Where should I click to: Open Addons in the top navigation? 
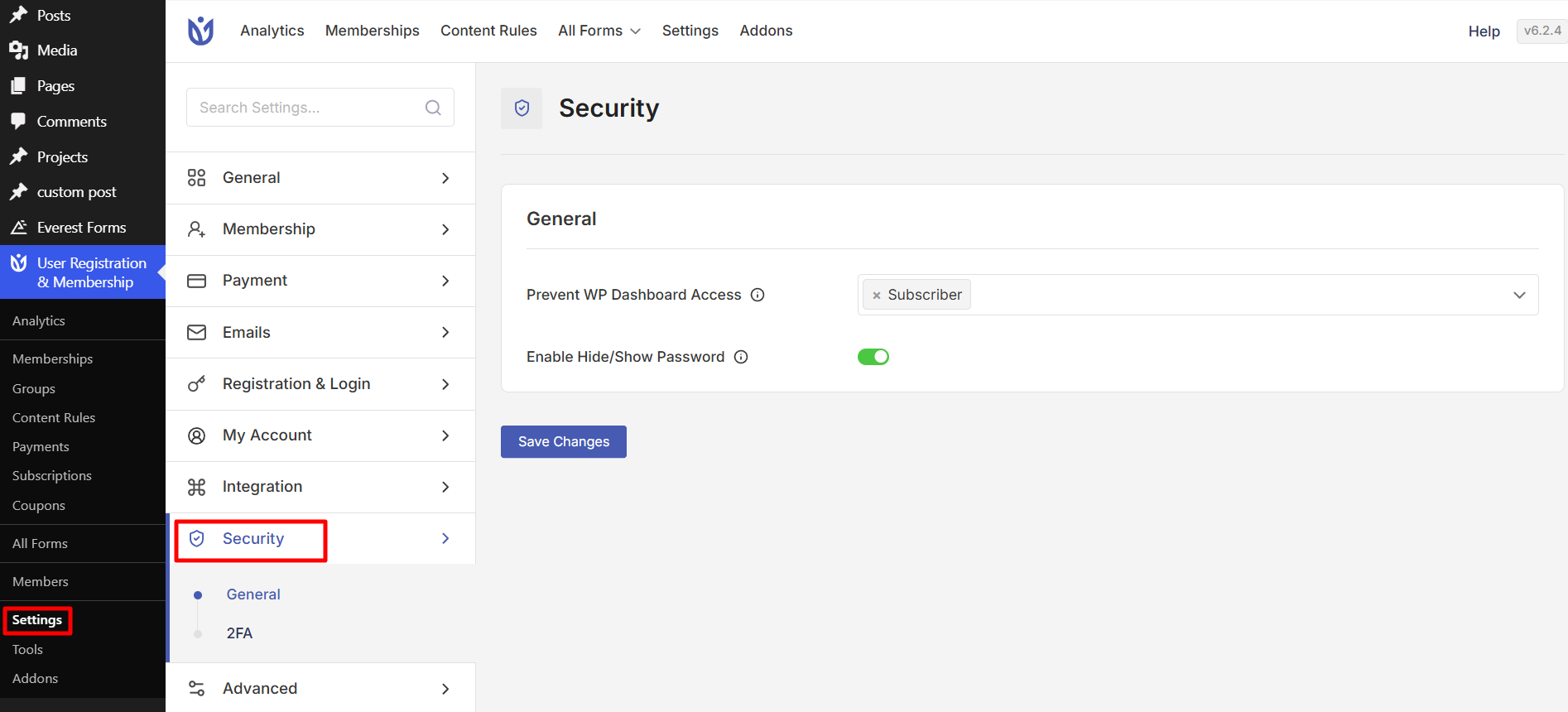(x=766, y=31)
